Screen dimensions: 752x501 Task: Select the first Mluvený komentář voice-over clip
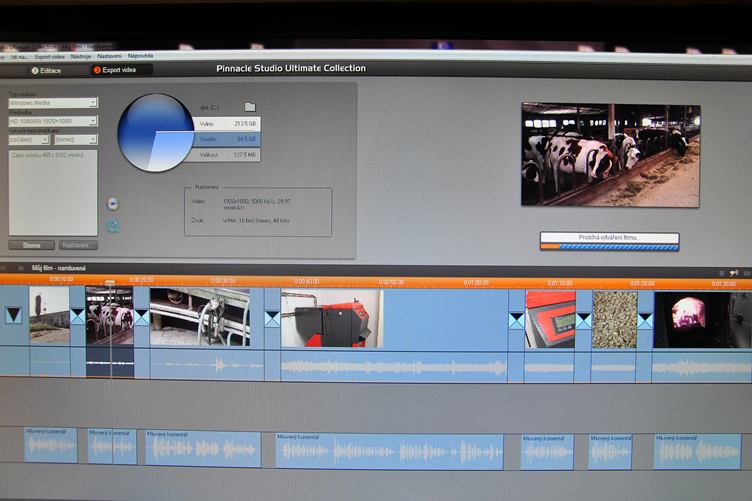(x=50, y=445)
